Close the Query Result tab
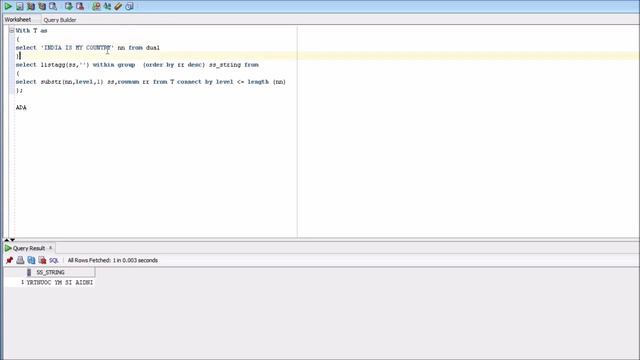Screen dimensions: 640x360 51,248
